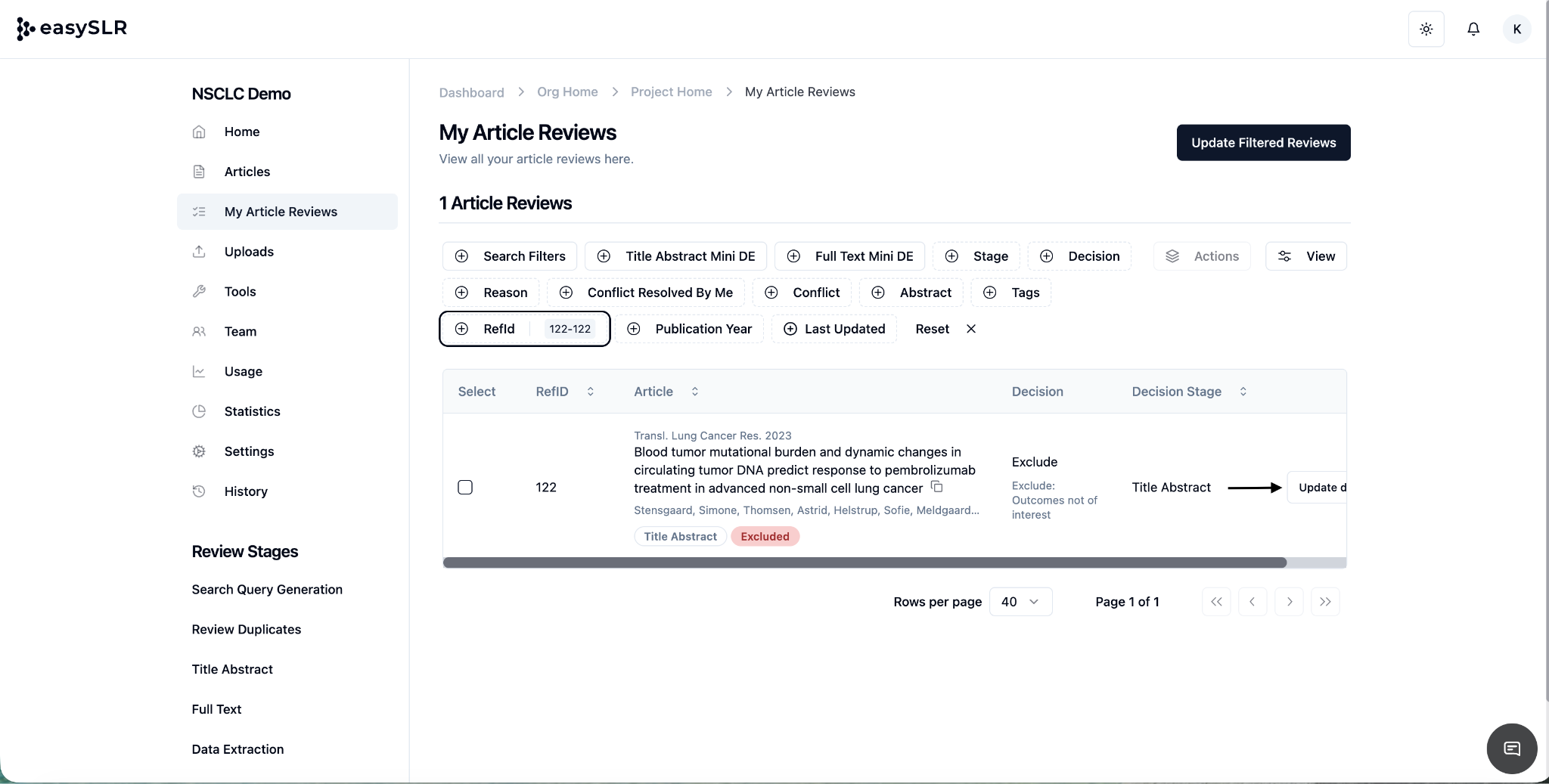Screen dimensions: 1549x784
Task: Follow the Project Home breadcrumb link
Action: (671, 91)
